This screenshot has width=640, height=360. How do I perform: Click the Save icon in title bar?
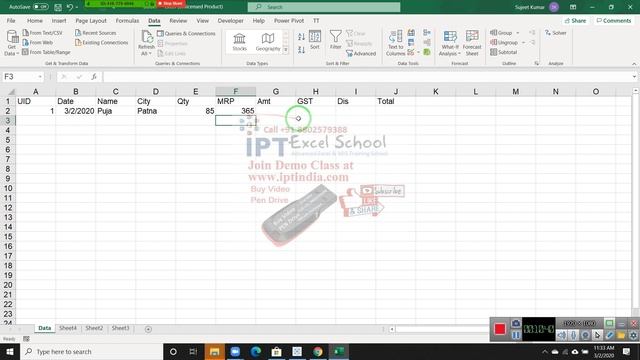[x=58, y=7]
